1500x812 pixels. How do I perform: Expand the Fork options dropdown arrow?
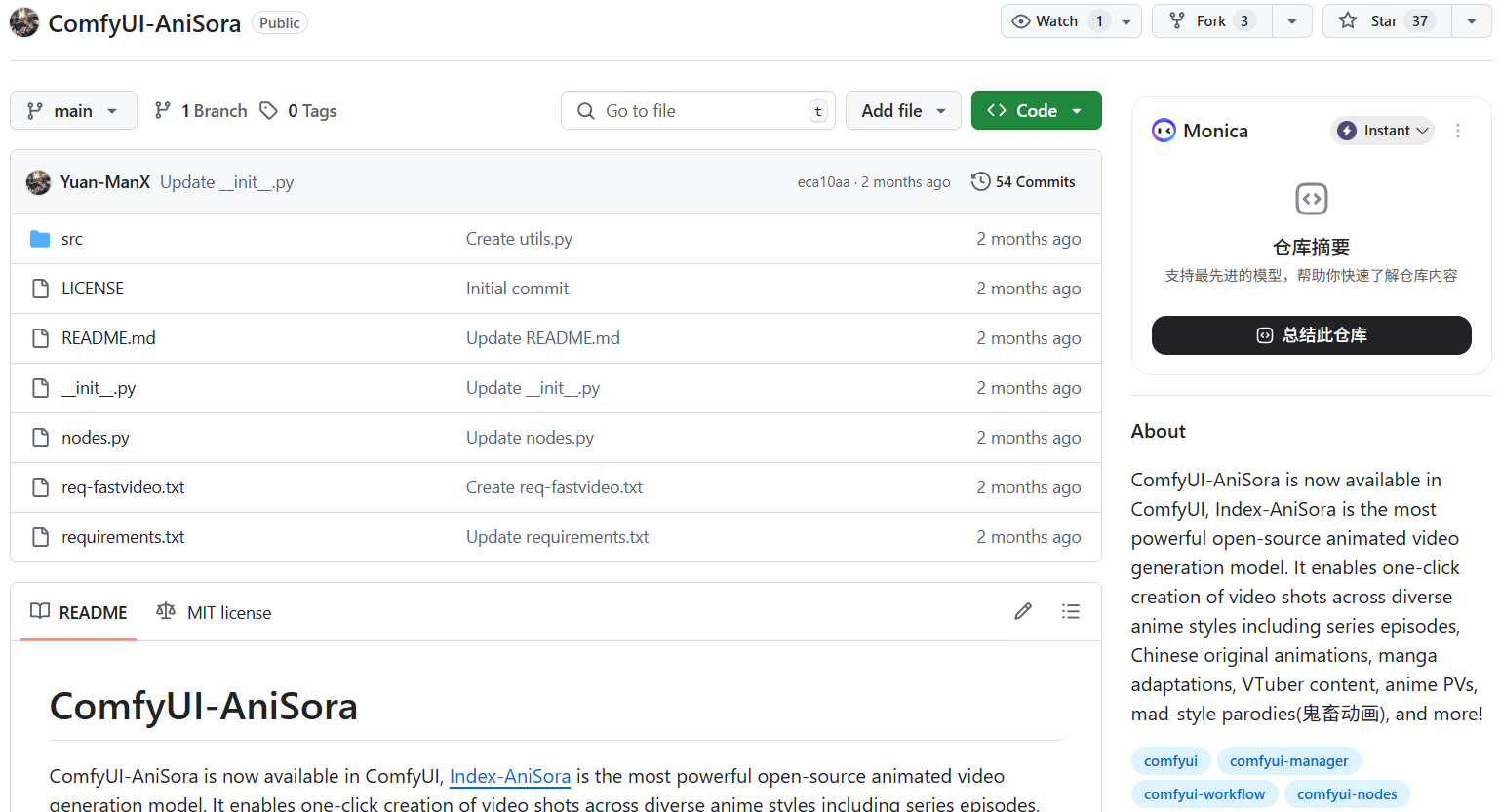(1292, 21)
